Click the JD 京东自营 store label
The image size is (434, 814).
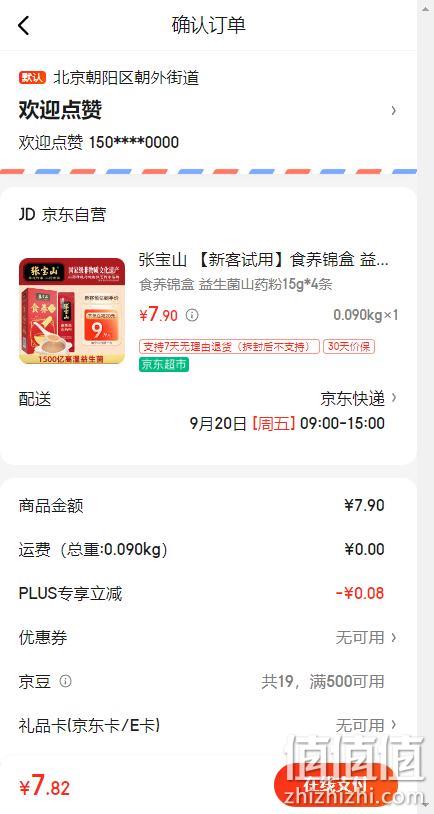(x=62, y=214)
